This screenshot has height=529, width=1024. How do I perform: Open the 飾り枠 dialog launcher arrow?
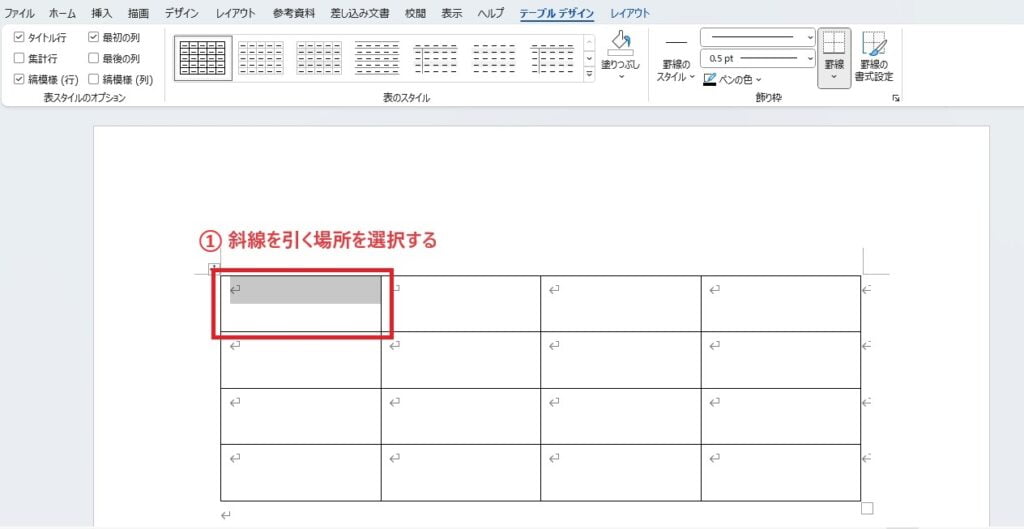(896, 98)
